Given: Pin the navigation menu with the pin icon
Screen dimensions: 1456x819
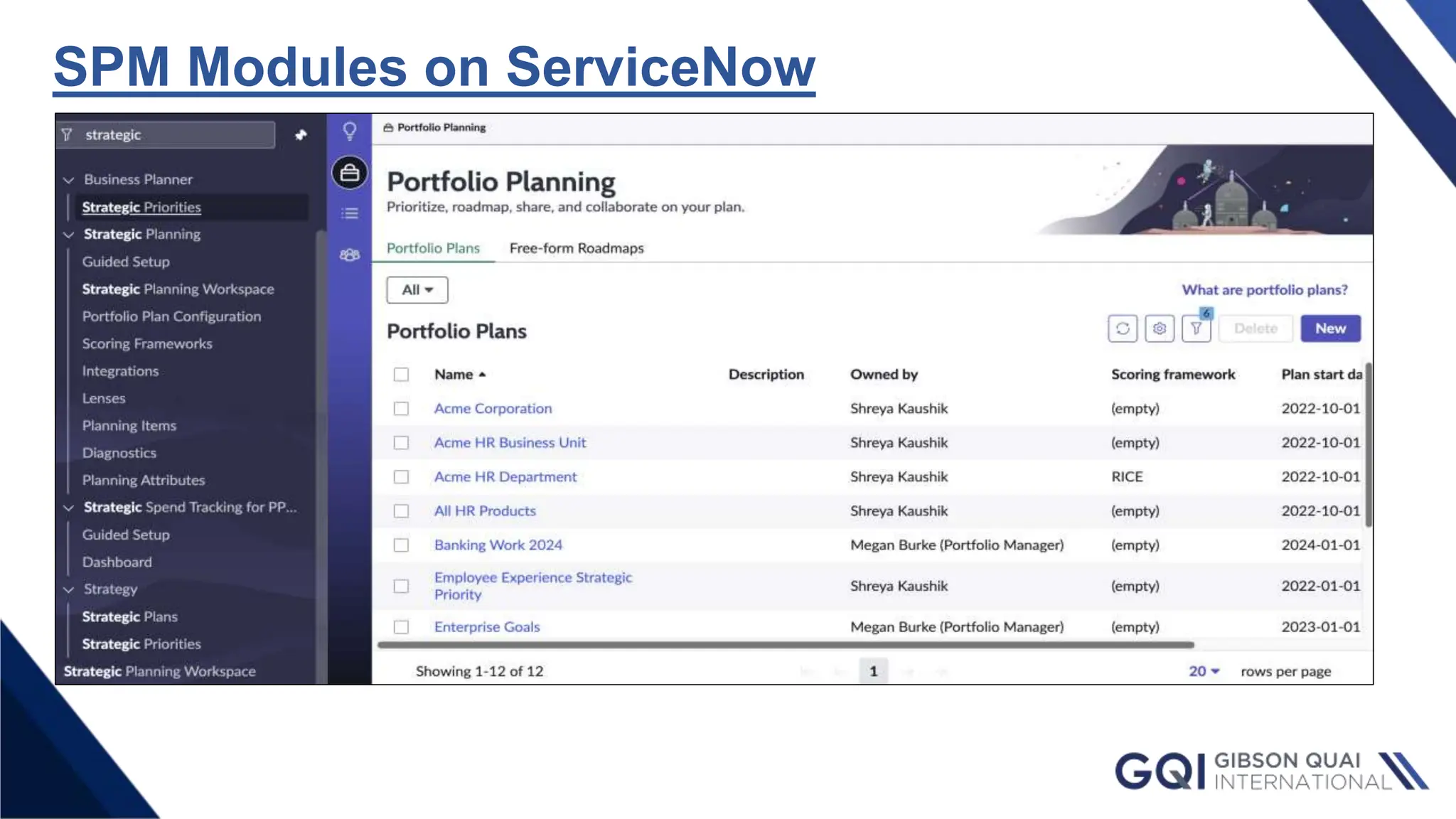Looking at the screenshot, I should click(x=301, y=135).
